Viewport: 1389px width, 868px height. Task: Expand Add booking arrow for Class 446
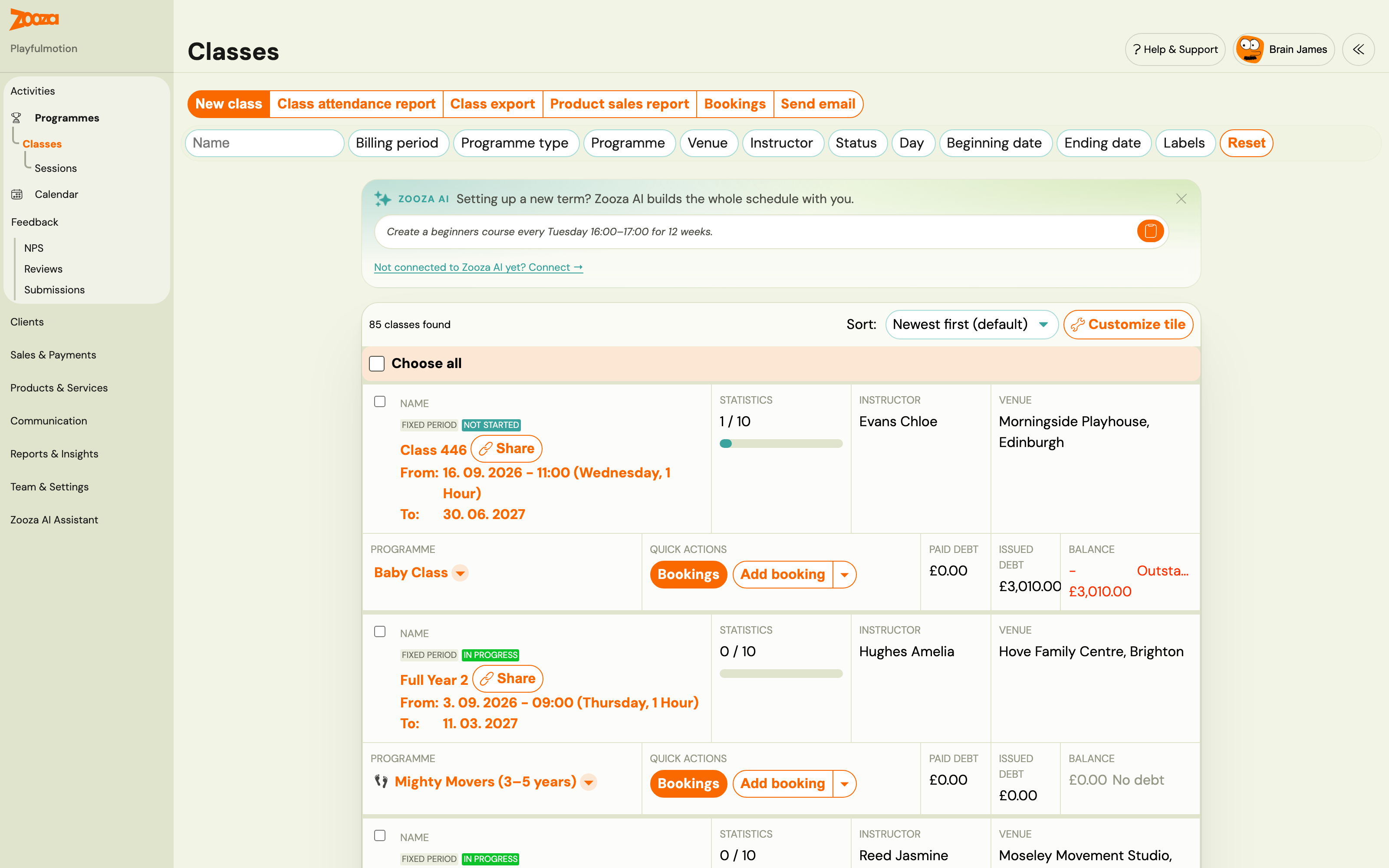point(844,574)
